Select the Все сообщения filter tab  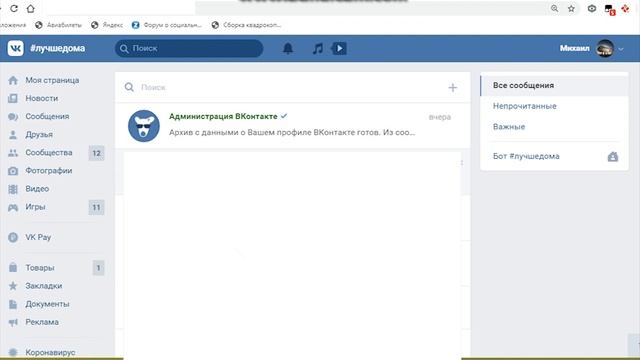[554, 85]
